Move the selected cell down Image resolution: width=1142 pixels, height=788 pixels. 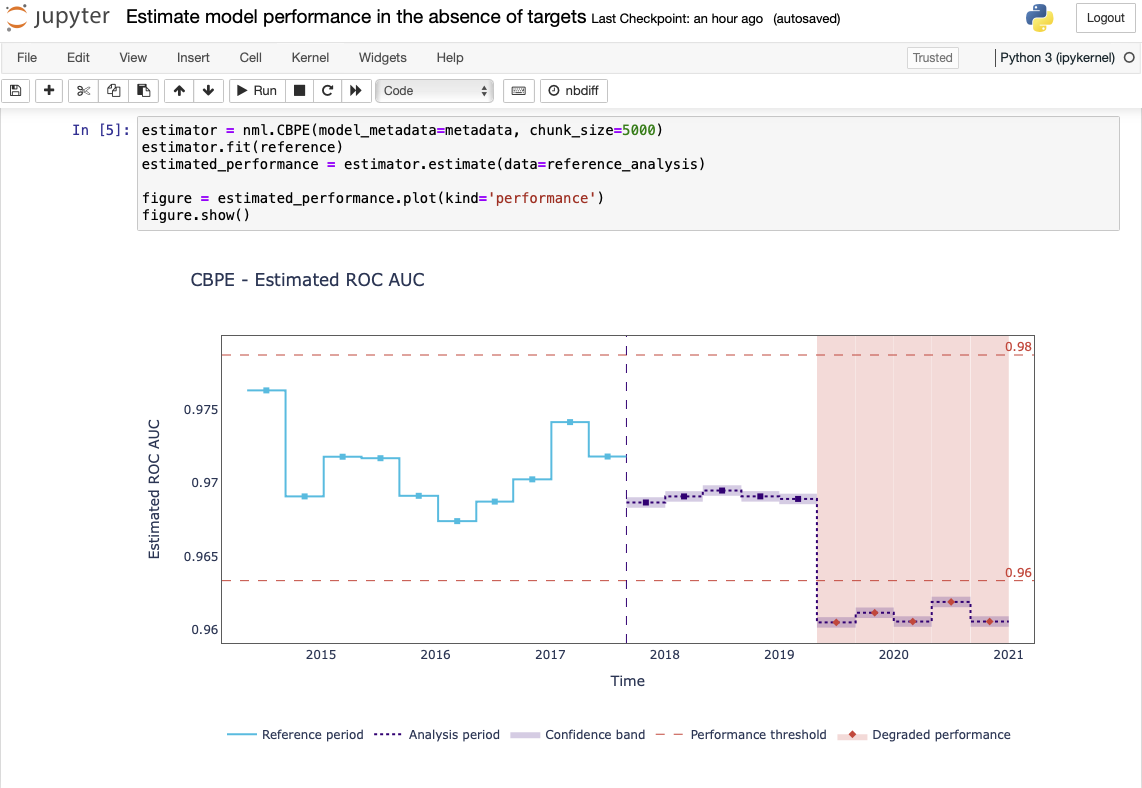(208, 90)
